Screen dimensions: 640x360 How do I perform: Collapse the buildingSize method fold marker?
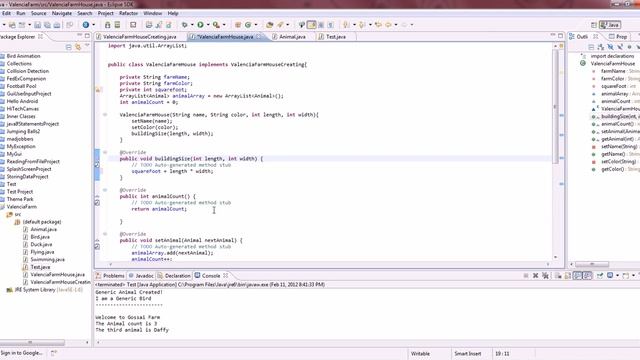(x=105, y=152)
